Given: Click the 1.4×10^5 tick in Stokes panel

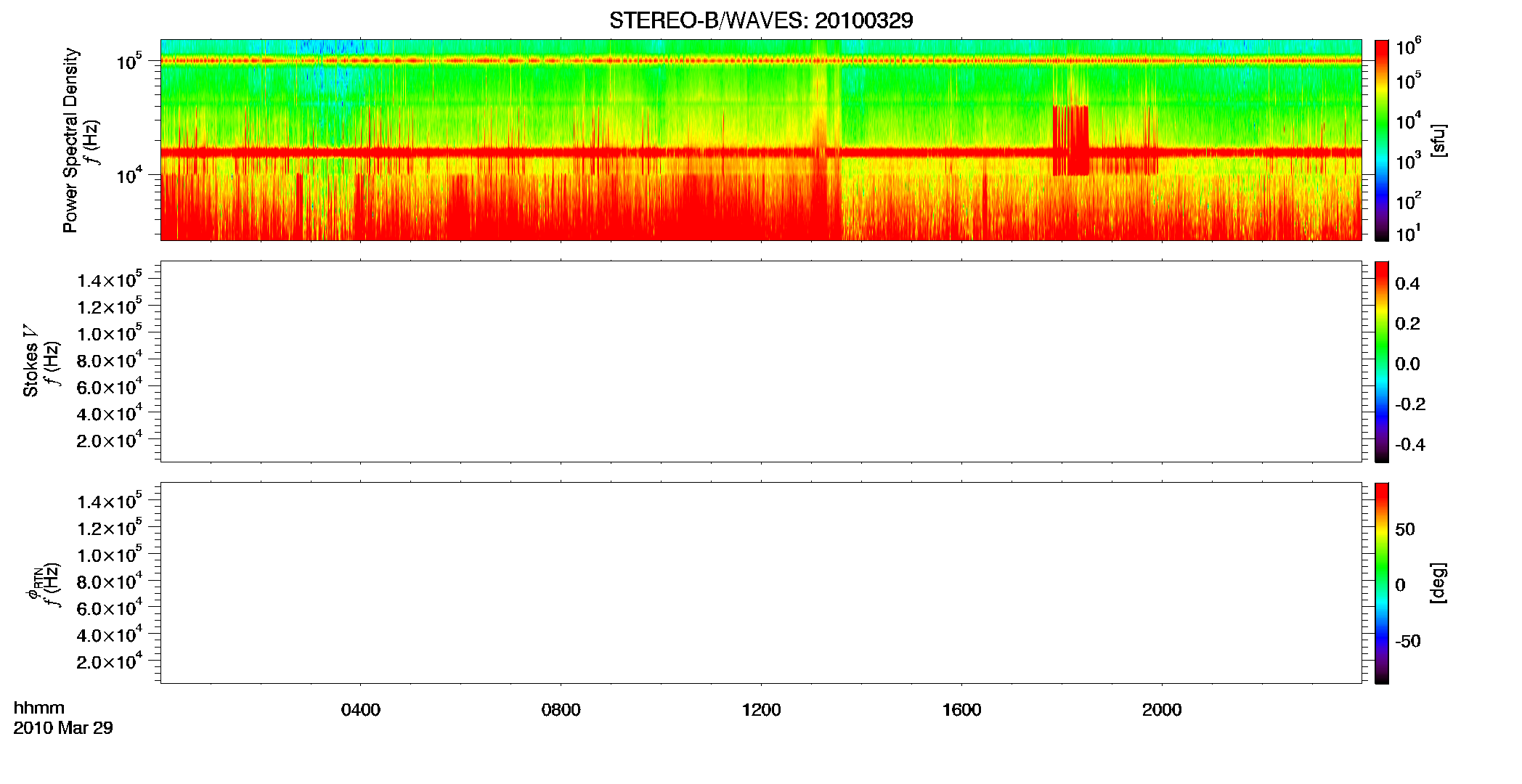Looking at the screenshot, I should (110, 279).
